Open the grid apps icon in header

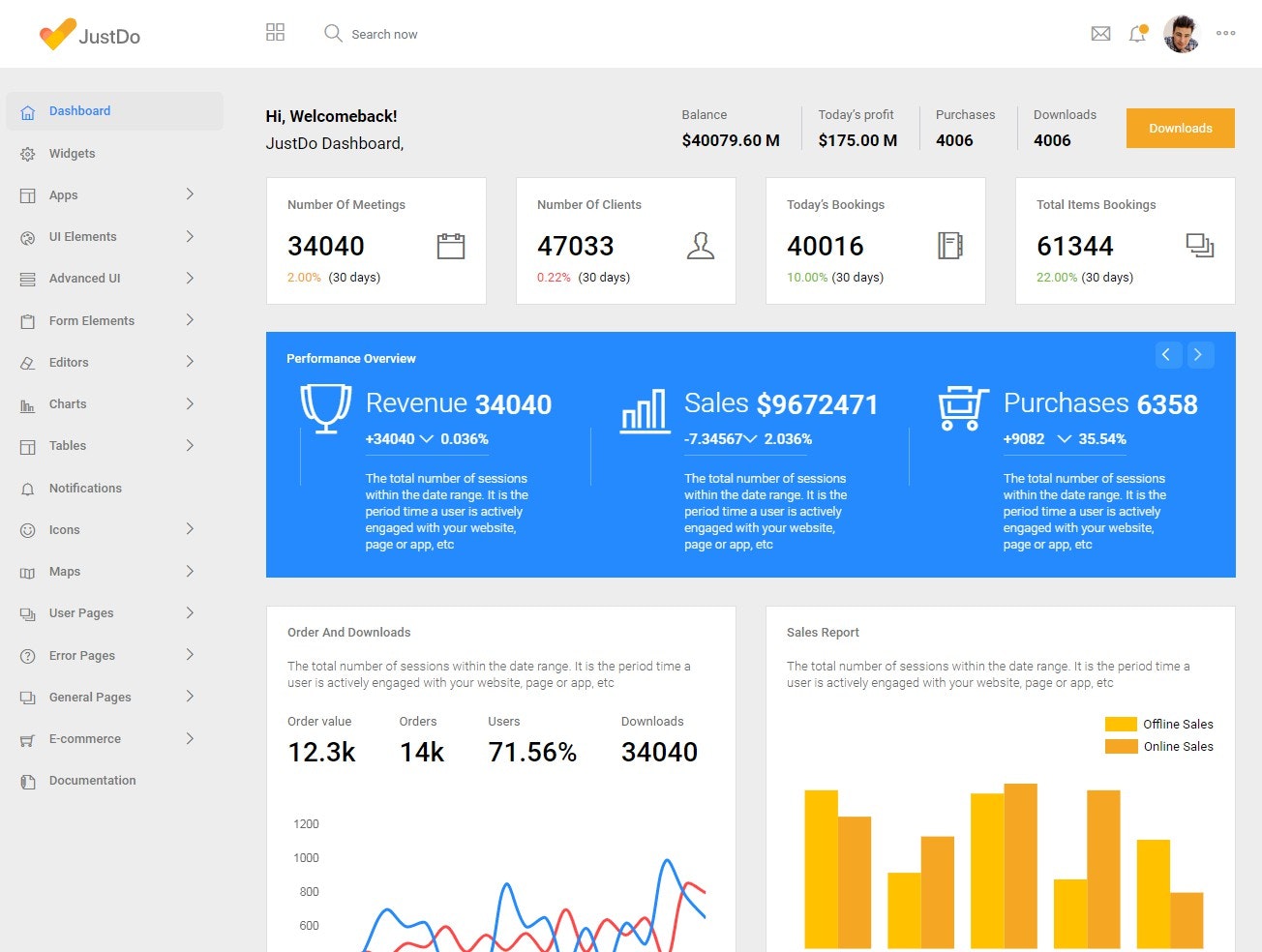click(x=275, y=33)
